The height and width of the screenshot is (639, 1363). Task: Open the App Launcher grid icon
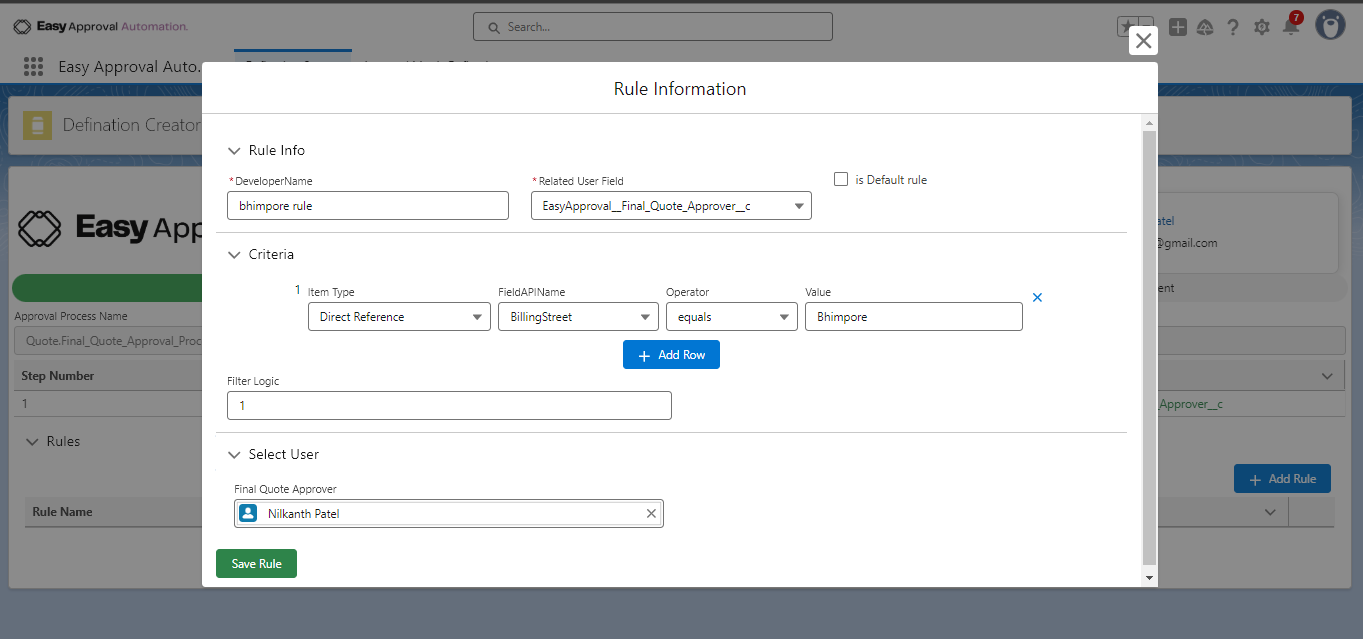(x=33, y=67)
